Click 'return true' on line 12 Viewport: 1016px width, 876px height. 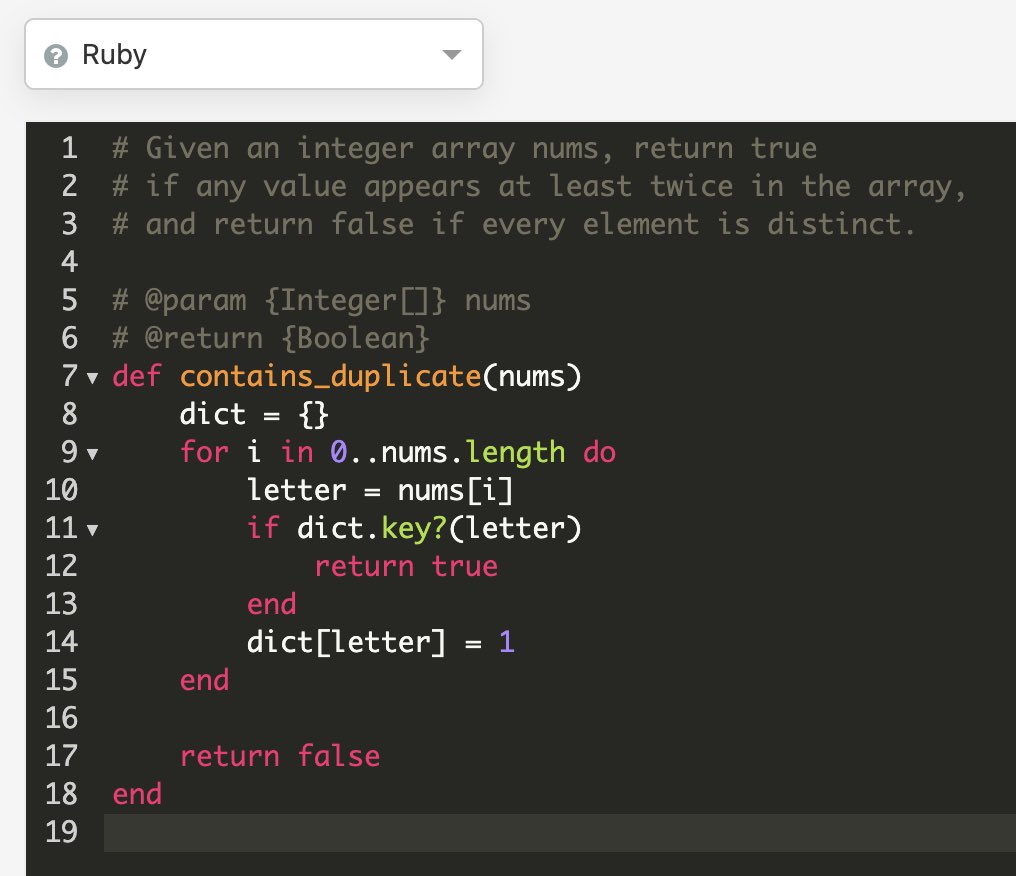pyautogui.click(x=406, y=566)
